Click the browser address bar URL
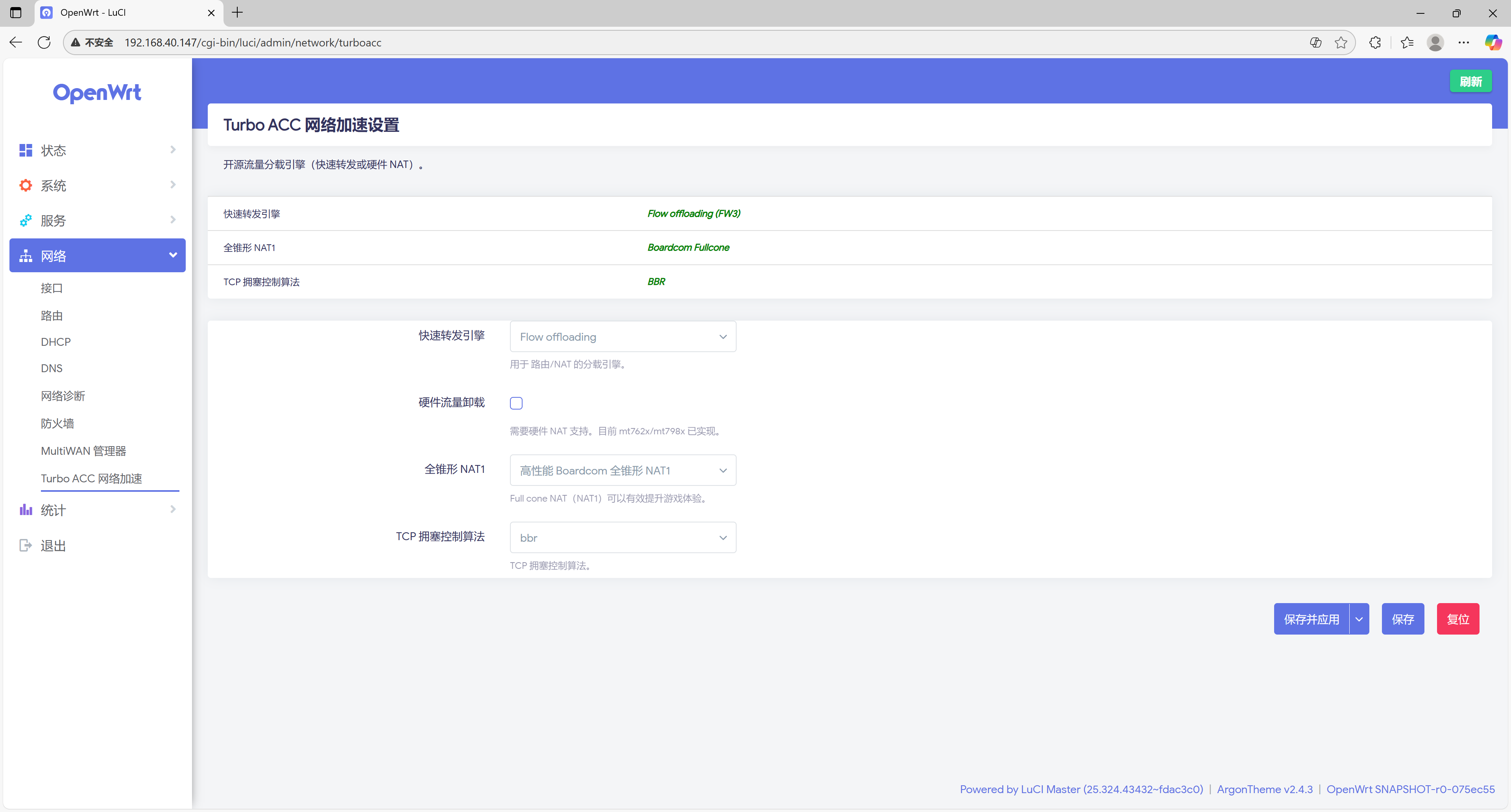The height and width of the screenshot is (812, 1511). 253,43
